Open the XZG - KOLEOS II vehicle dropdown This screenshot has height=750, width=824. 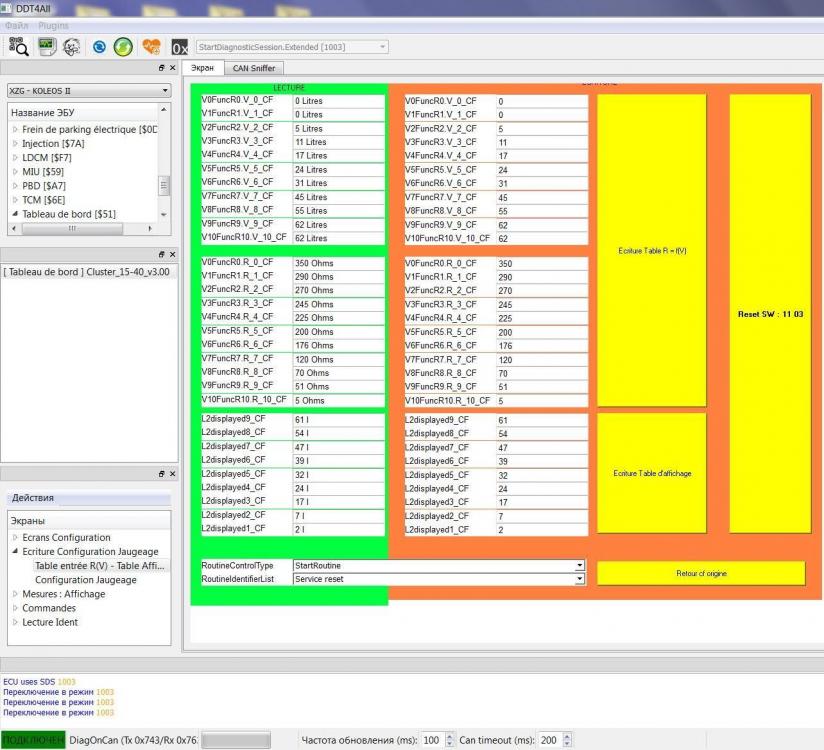(165, 90)
